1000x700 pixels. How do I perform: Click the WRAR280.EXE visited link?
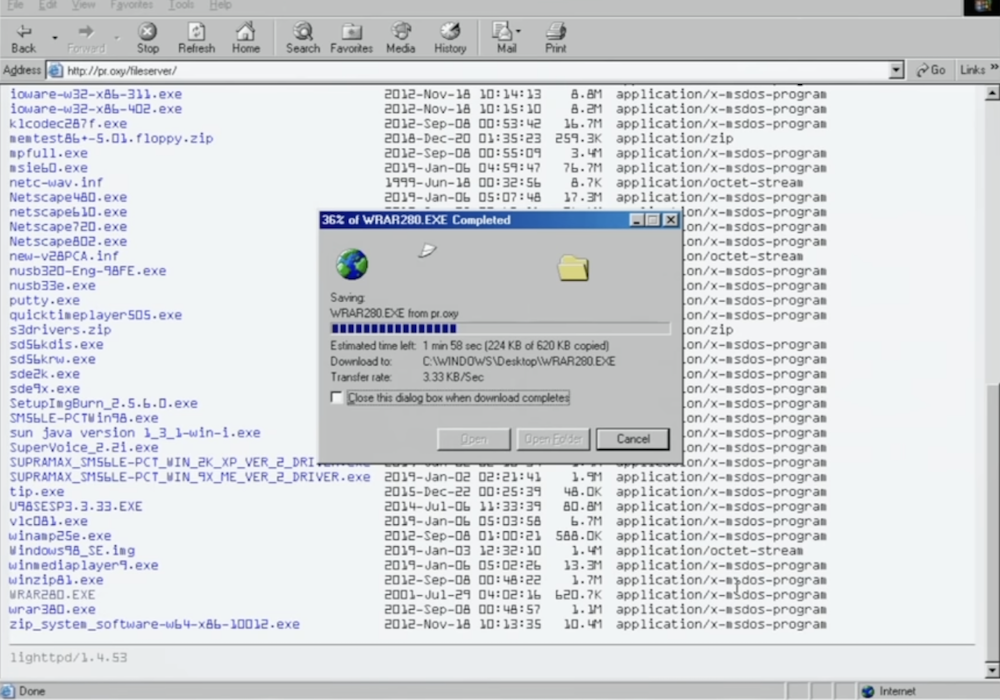click(x=52, y=594)
